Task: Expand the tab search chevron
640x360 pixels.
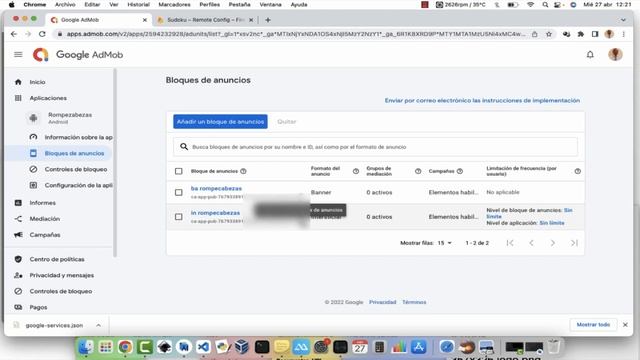Action: [623, 20]
